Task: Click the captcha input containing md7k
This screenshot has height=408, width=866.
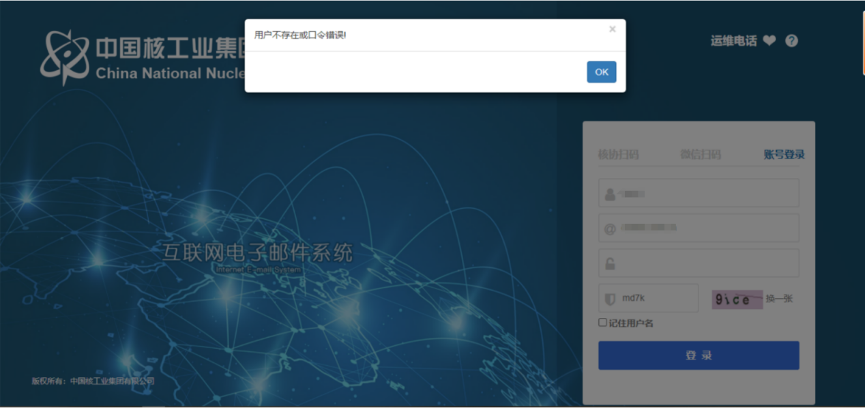Action: point(655,299)
